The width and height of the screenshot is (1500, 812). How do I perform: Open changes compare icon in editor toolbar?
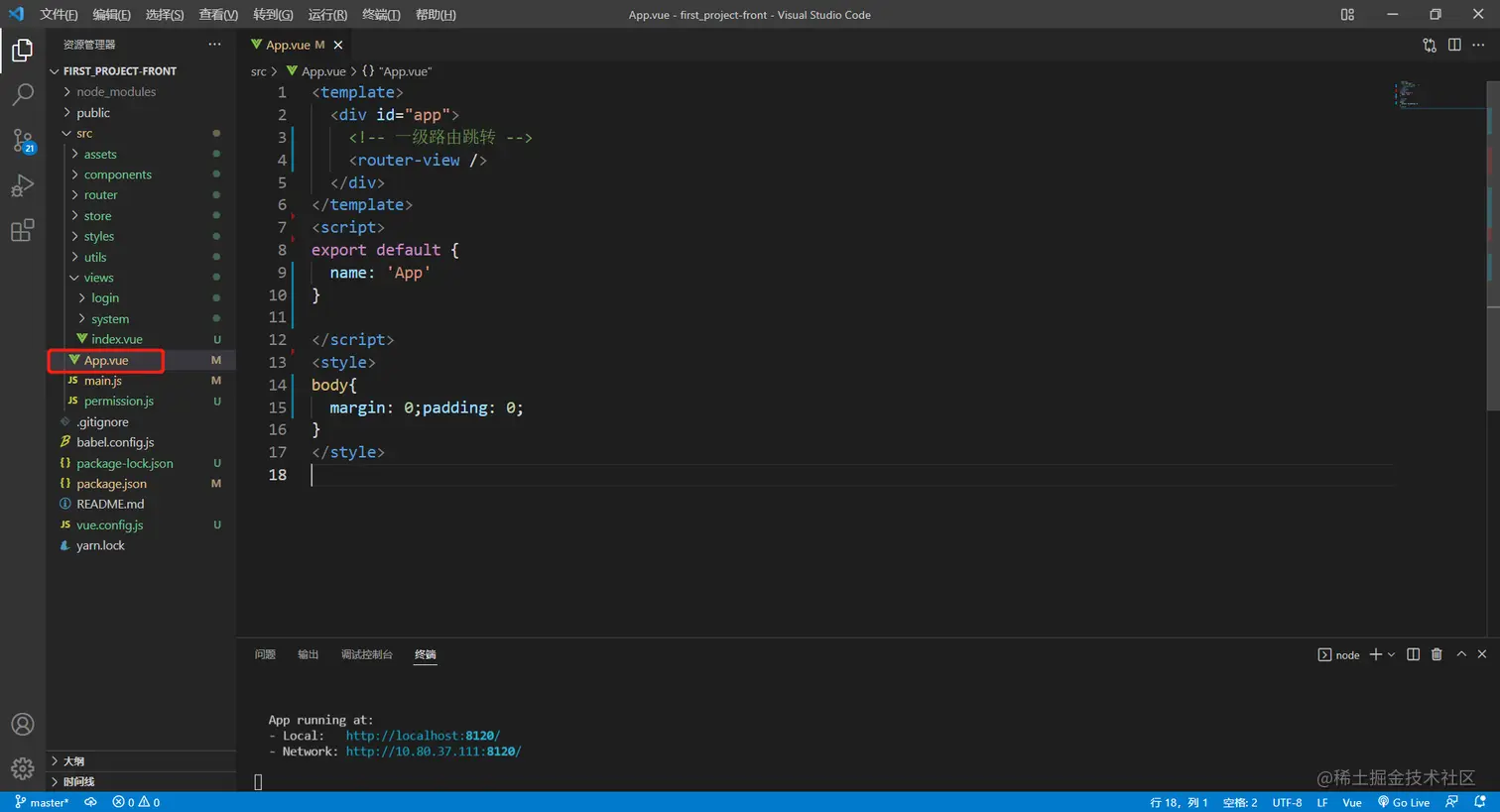point(1430,45)
